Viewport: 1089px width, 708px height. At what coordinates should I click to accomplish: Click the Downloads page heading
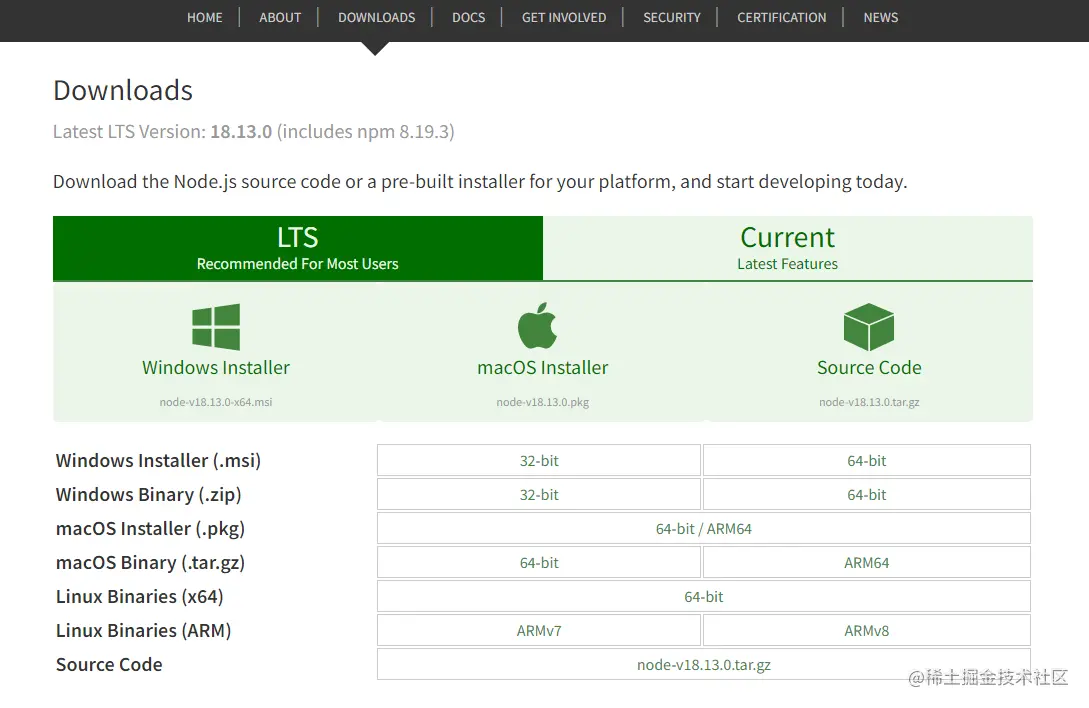click(123, 90)
